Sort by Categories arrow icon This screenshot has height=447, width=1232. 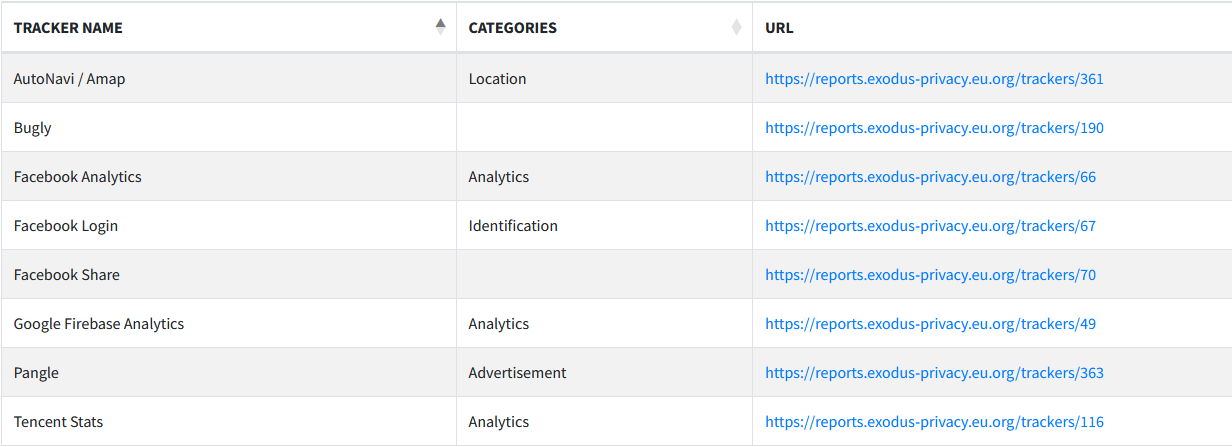point(737,27)
